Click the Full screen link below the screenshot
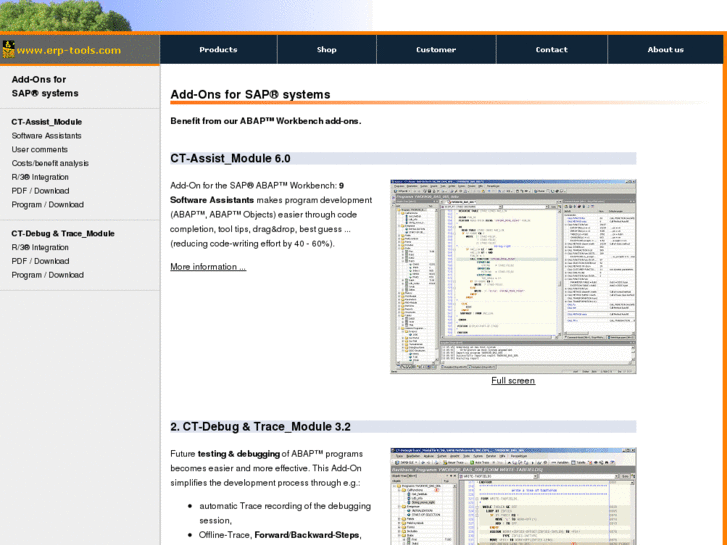 (513, 381)
